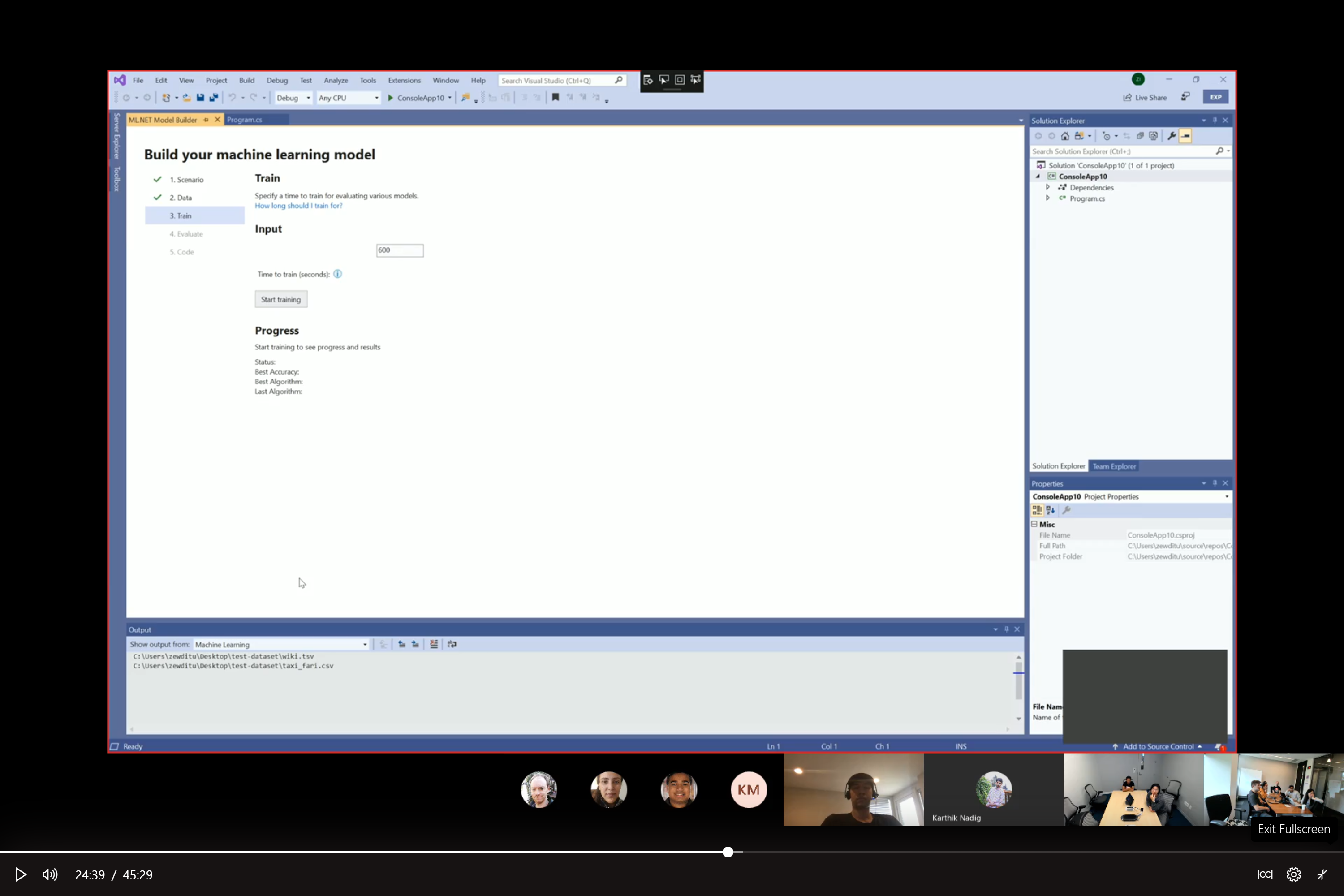Toggle auto-hide pin on Solution Explorer panel
This screenshot has height=896, width=1344.
tap(1215, 120)
